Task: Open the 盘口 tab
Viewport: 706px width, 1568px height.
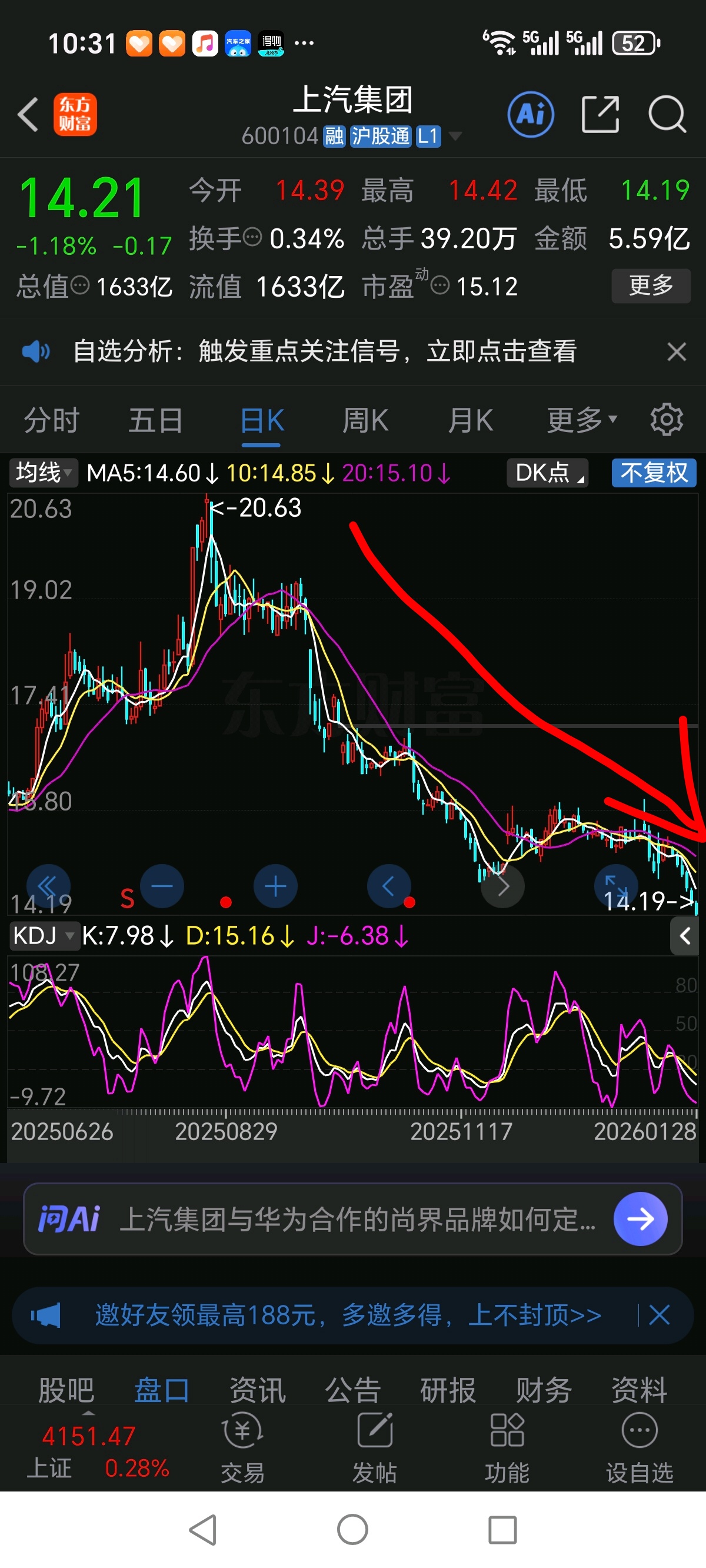Action: point(161,1390)
